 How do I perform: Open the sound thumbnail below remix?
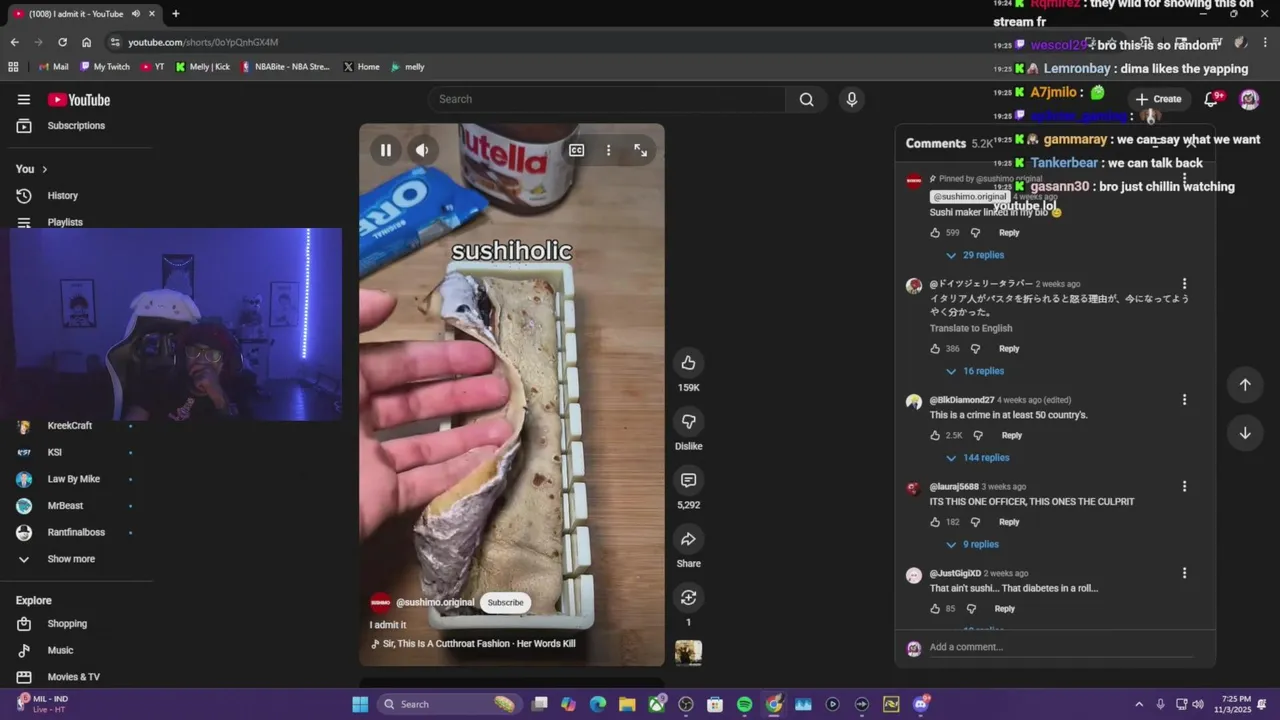688,653
